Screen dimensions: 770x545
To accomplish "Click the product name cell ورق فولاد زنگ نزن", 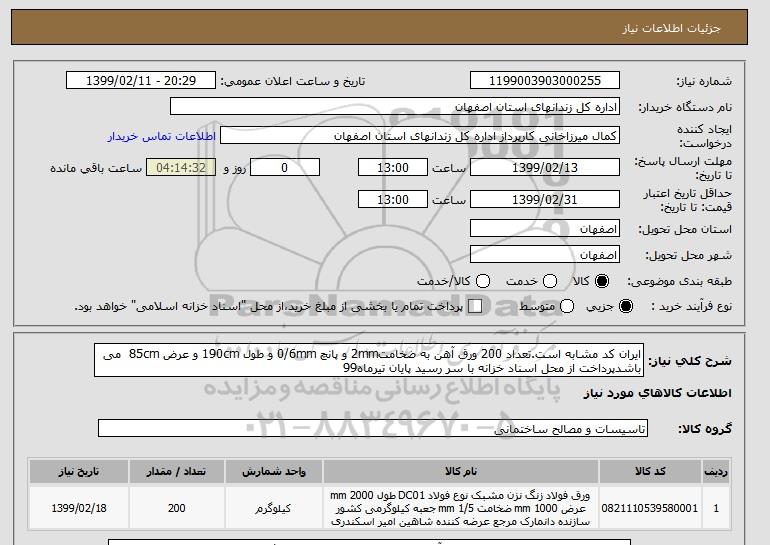I will (x=461, y=508).
